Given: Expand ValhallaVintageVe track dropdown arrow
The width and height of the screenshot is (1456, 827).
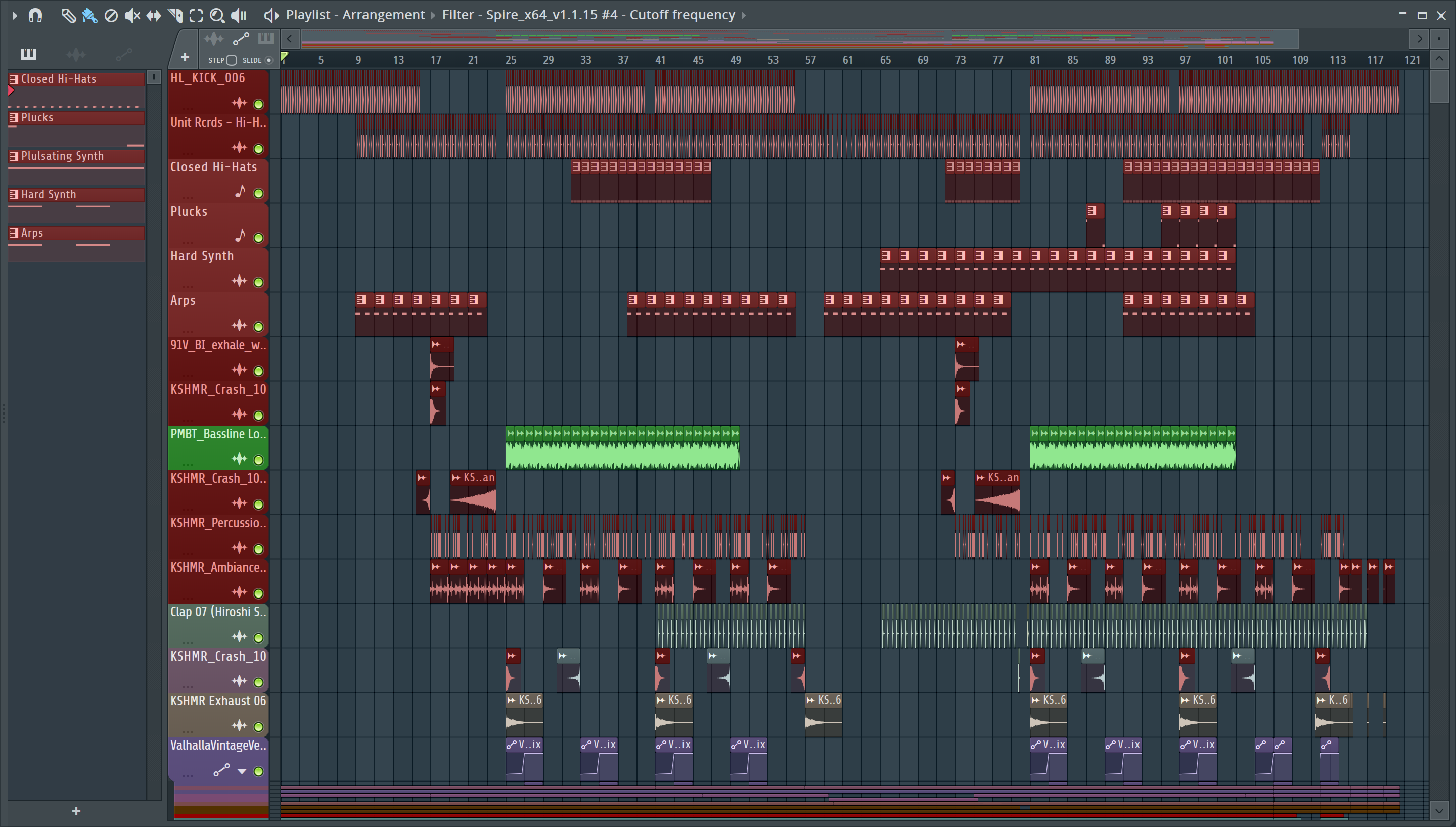Looking at the screenshot, I should (242, 772).
